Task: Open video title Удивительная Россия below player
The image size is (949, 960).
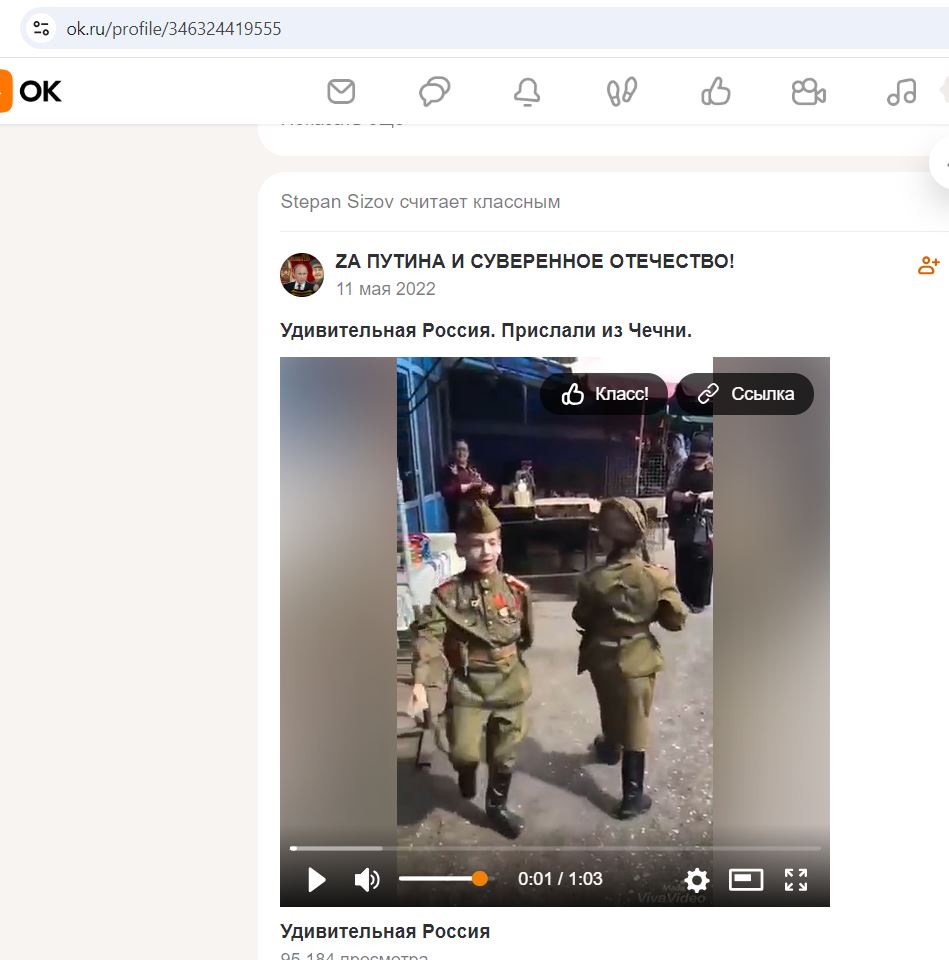Action: [x=385, y=931]
